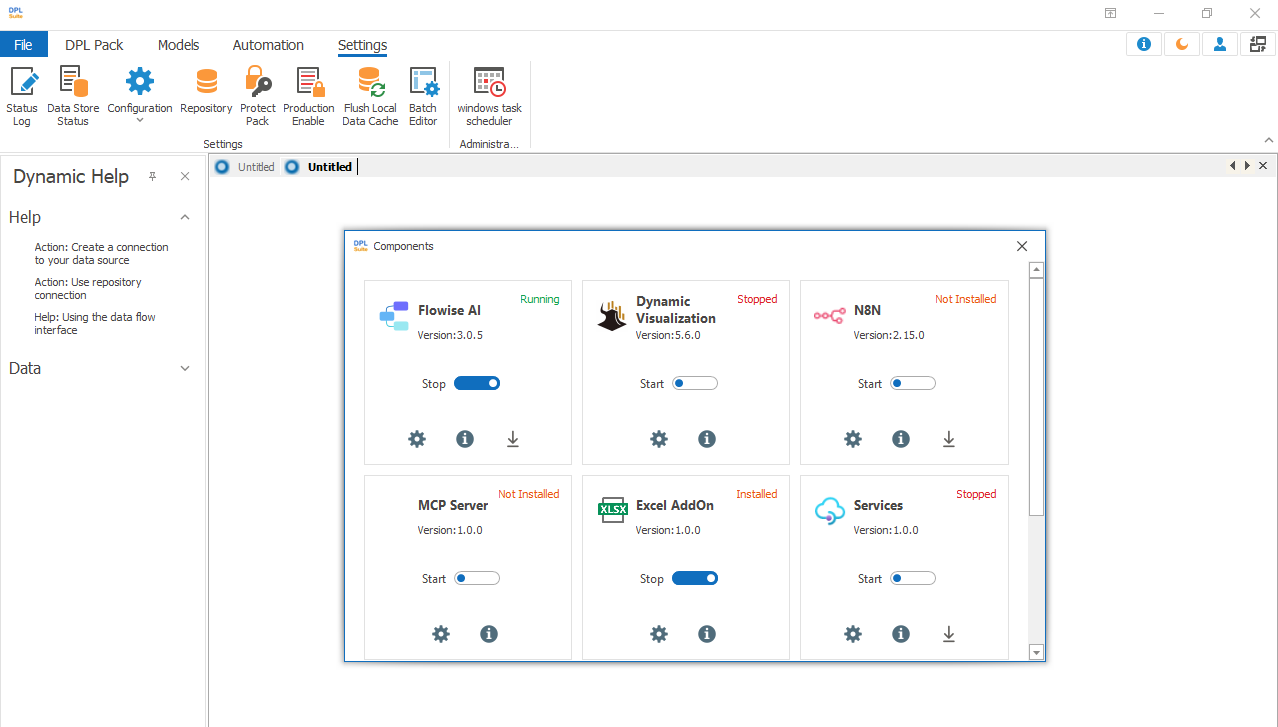1278x727 pixels.
Task: Toggle Flowise AI off
Action: click(x=477, y=383)
